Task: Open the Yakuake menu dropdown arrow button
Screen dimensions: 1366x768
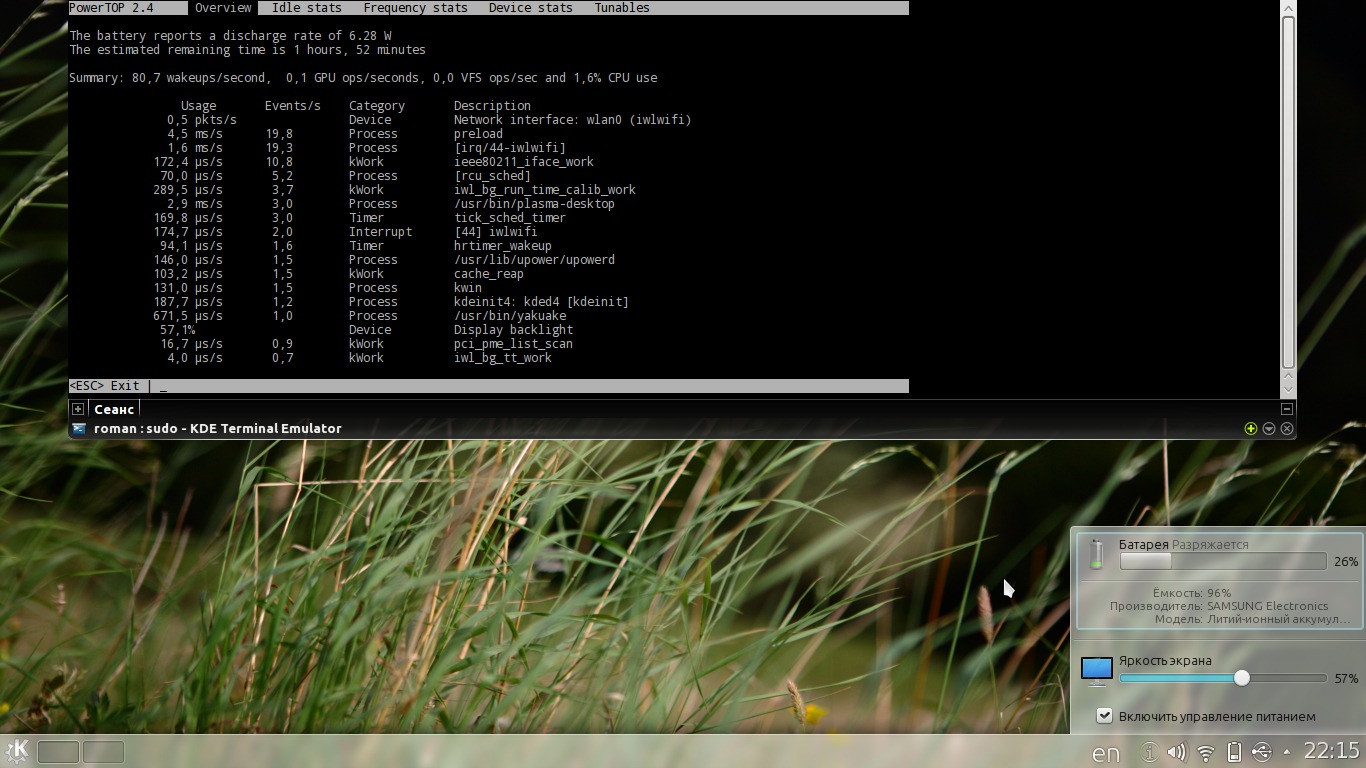Action: pos(1269,428)
